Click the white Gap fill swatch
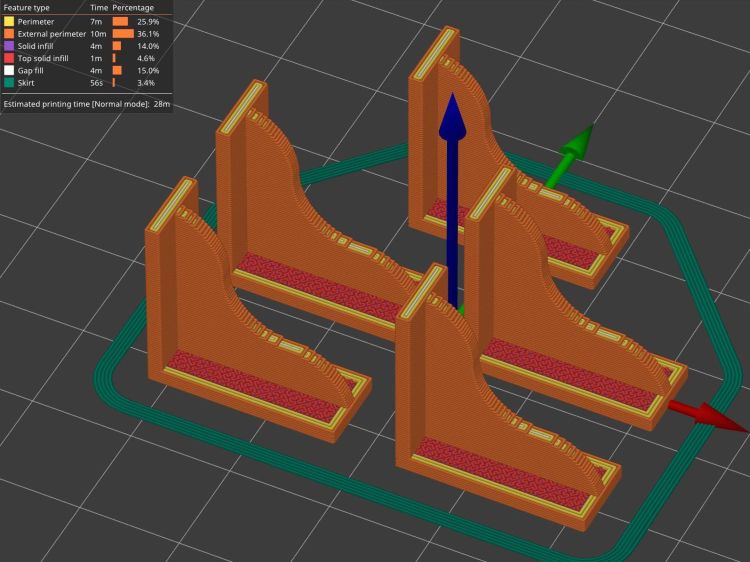 (9, 70)
